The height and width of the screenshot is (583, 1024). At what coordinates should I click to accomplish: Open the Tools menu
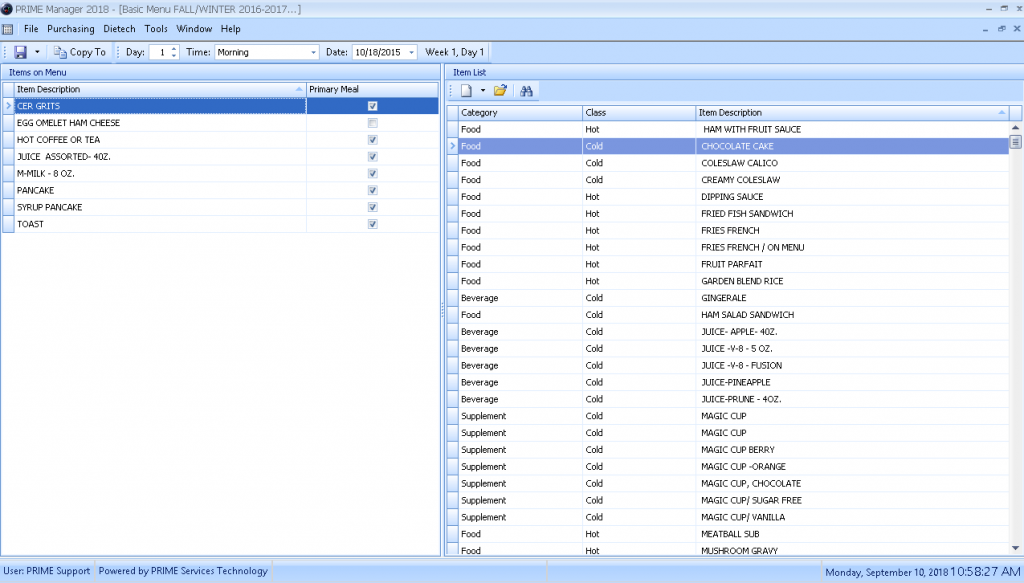click(x=155, y=28)
